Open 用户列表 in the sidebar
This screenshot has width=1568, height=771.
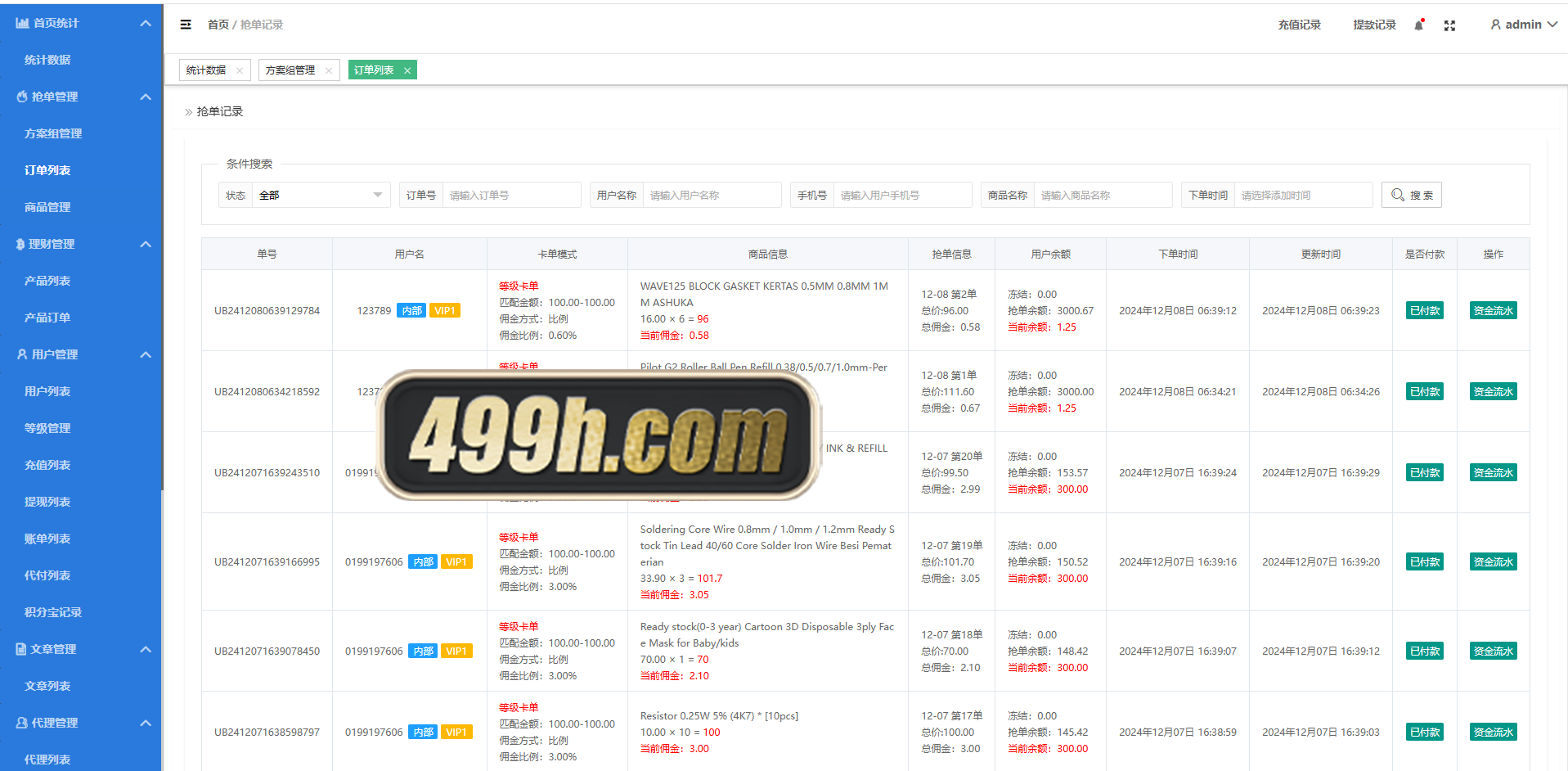[47, 391]
